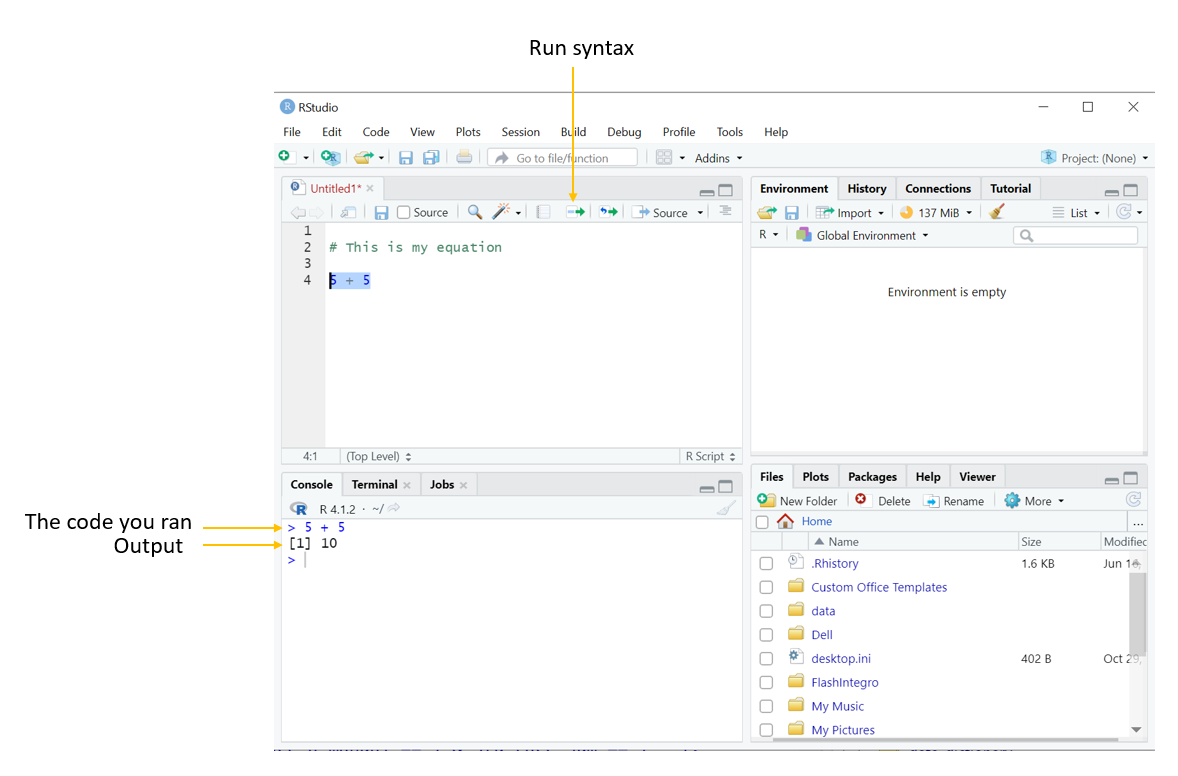Go to Home directory icon in Files

pyautogui.click(x=785, y=521)
